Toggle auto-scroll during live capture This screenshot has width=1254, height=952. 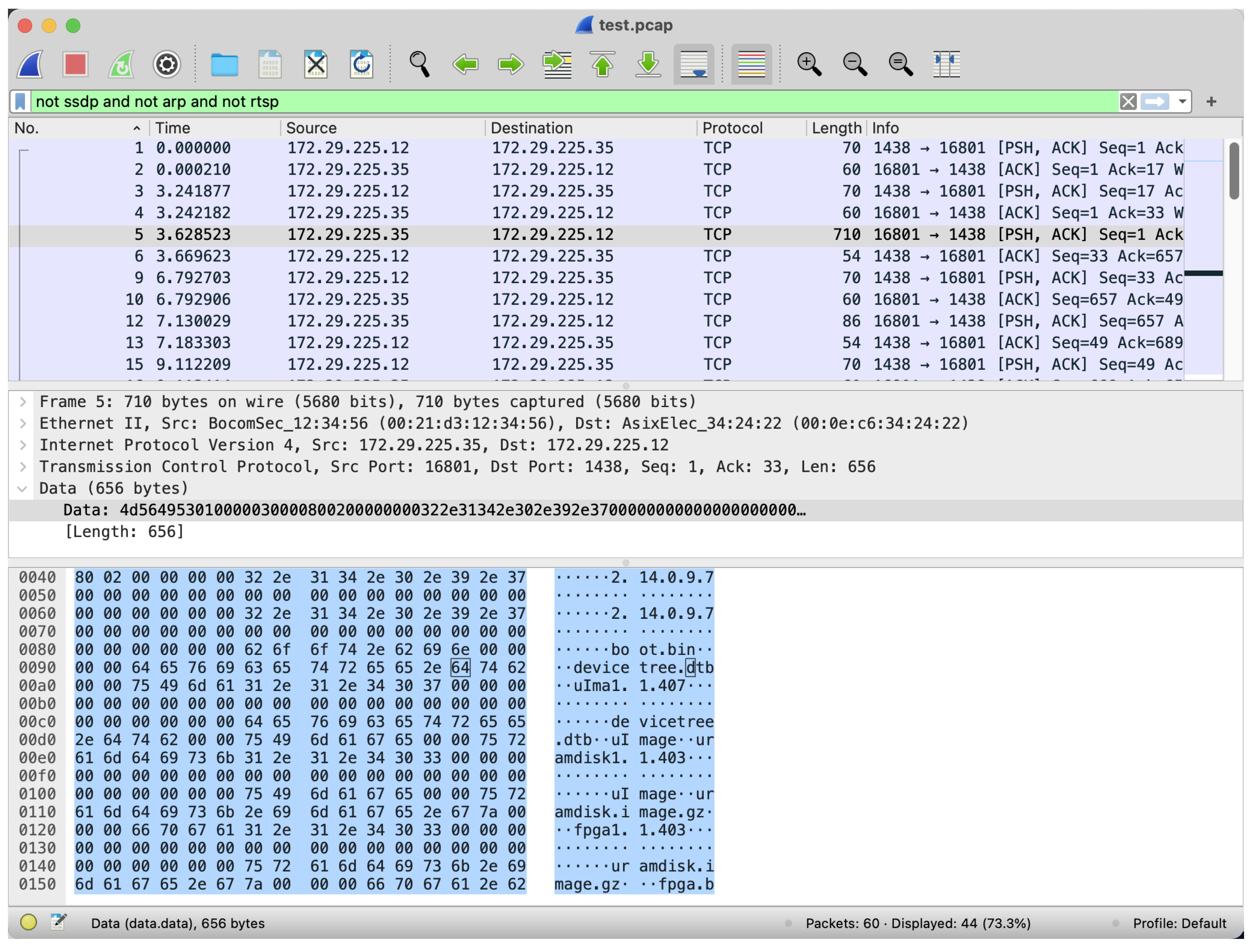point(694,64)
